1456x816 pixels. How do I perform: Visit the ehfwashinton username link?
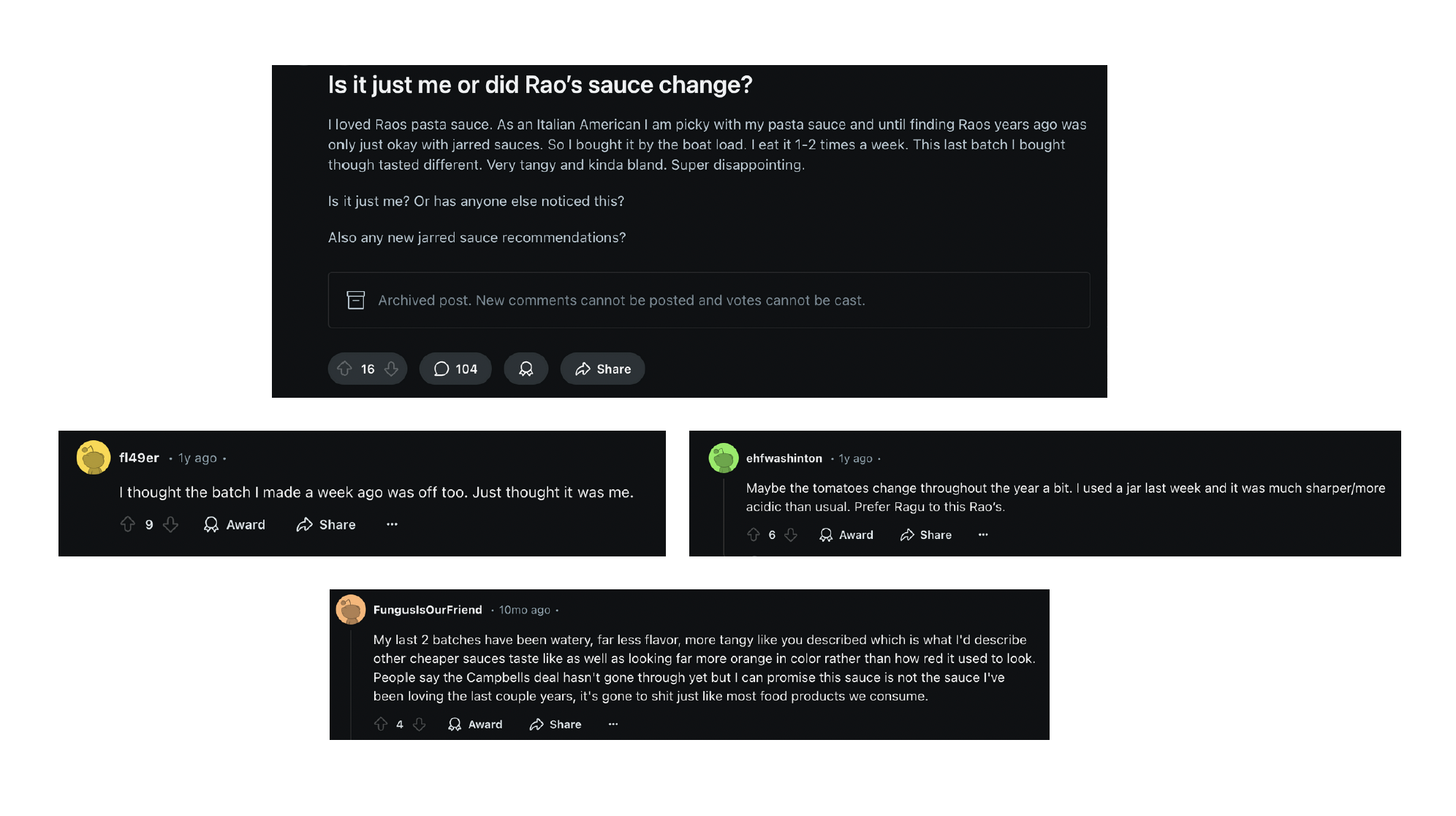point(784,458)
